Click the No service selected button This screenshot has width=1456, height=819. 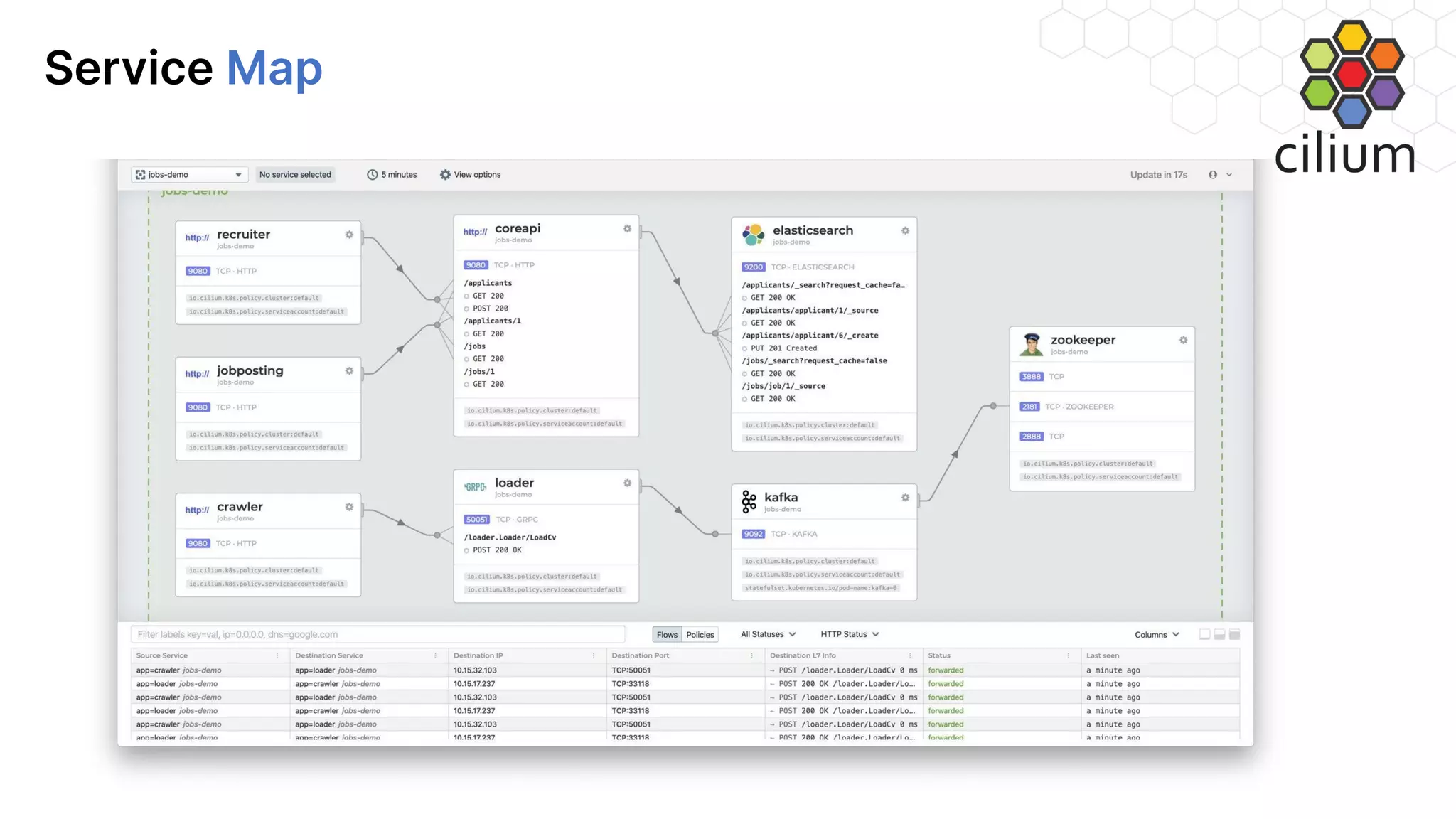tap(295, 175)
